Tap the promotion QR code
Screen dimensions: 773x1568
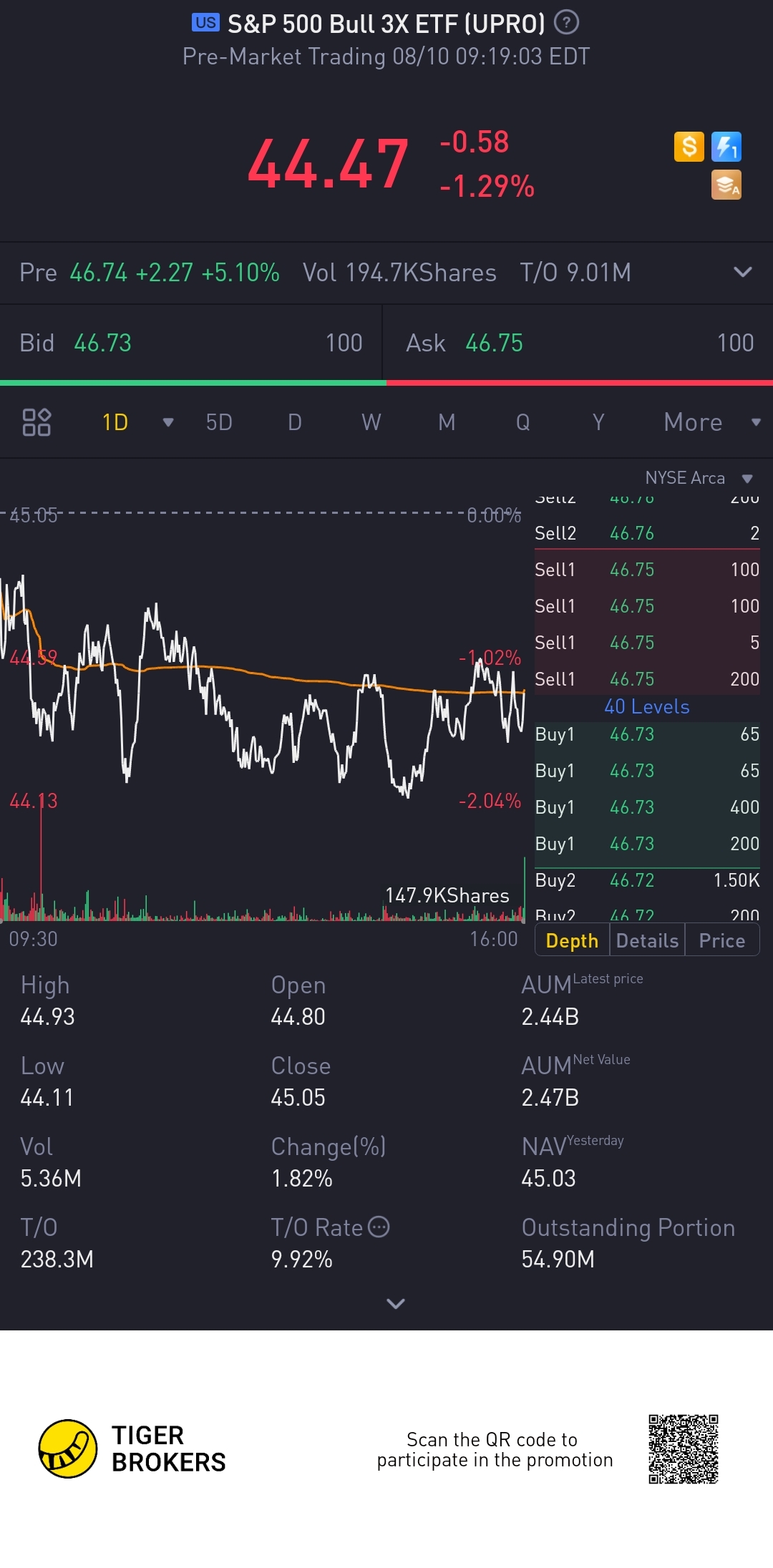coord(684,1448)
